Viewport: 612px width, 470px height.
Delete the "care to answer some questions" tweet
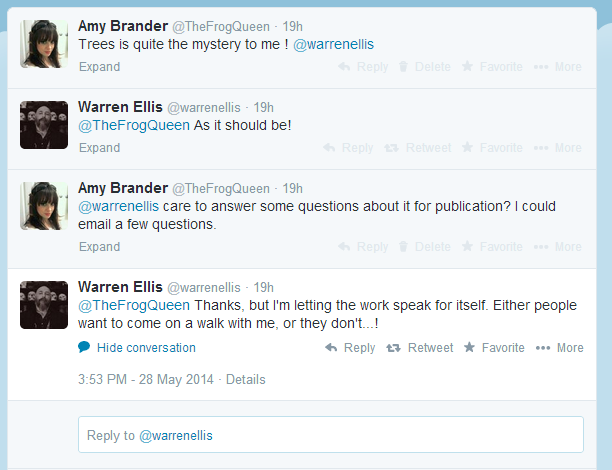click(425, 247)
